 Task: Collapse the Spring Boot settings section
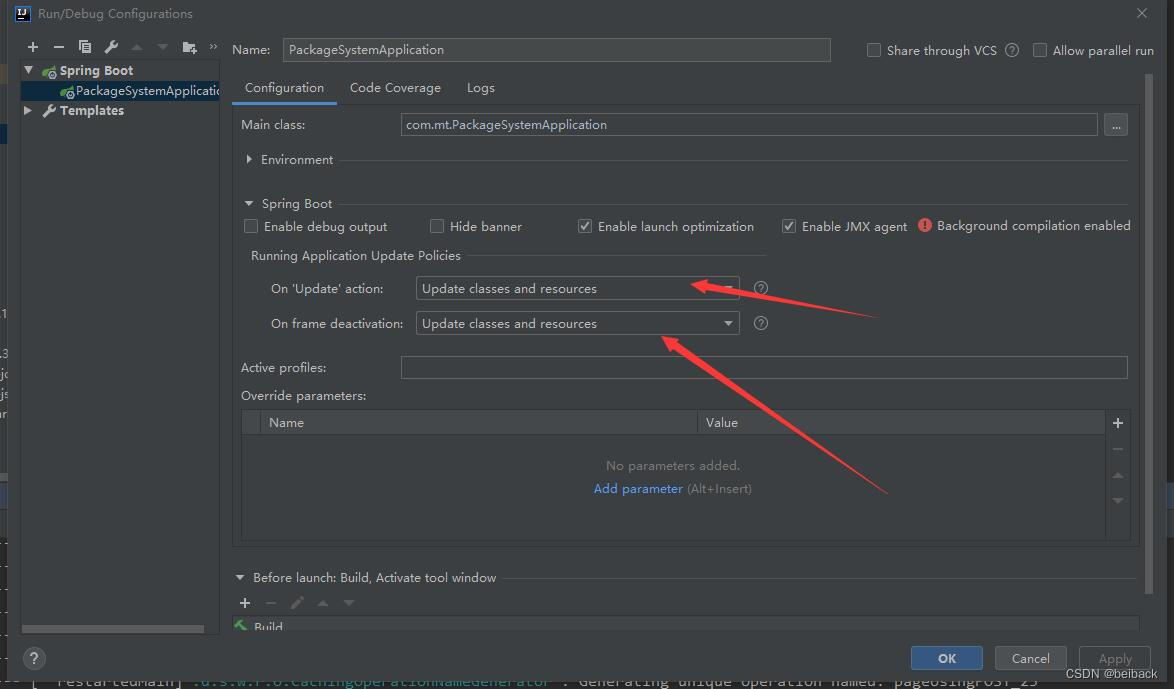point(249,204)
